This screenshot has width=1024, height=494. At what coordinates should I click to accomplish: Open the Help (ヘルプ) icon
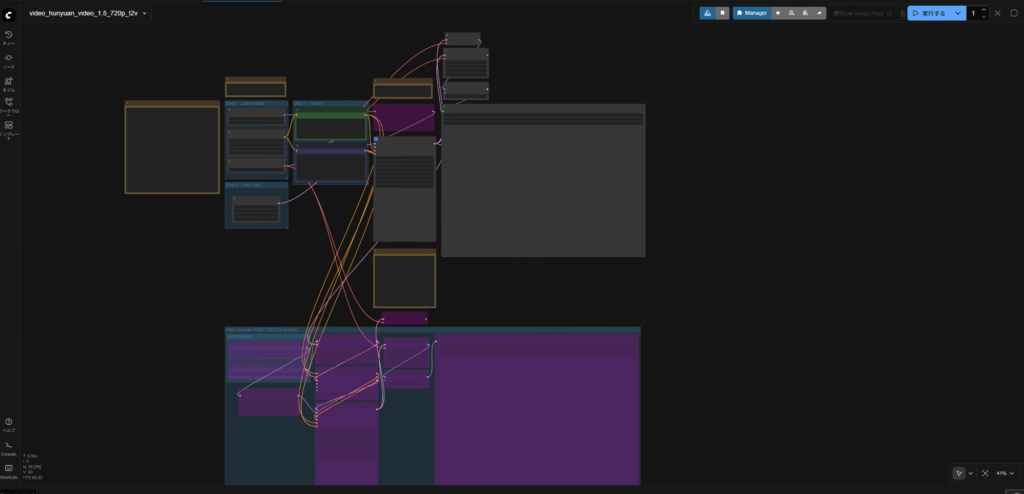pyautogui.click(x=9, y=424)
